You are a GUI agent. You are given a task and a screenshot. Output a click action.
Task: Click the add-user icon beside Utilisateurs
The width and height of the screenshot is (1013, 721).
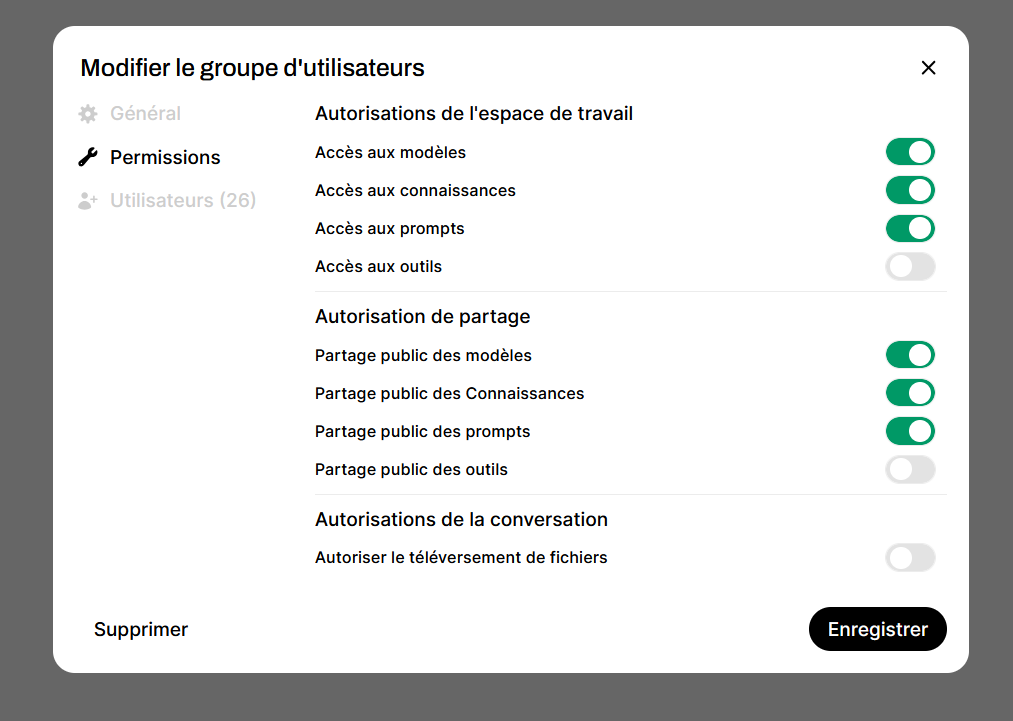point(88,200)
